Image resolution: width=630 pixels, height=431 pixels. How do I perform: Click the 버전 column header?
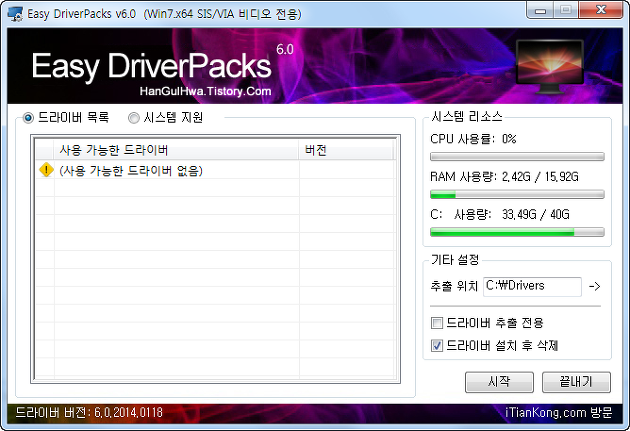346,150
